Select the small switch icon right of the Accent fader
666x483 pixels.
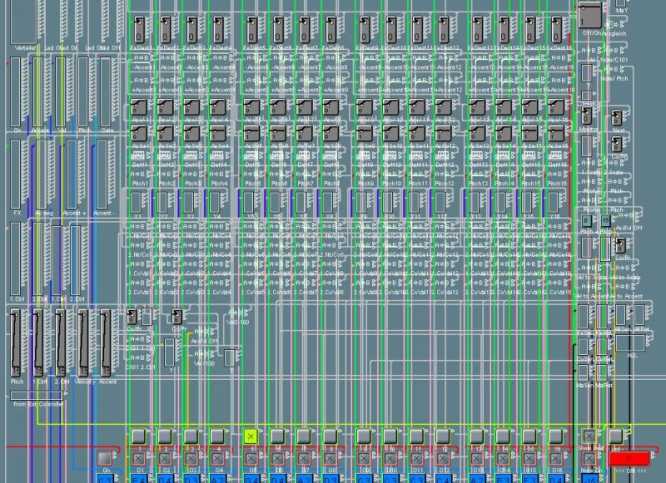[x=132, y=316]
